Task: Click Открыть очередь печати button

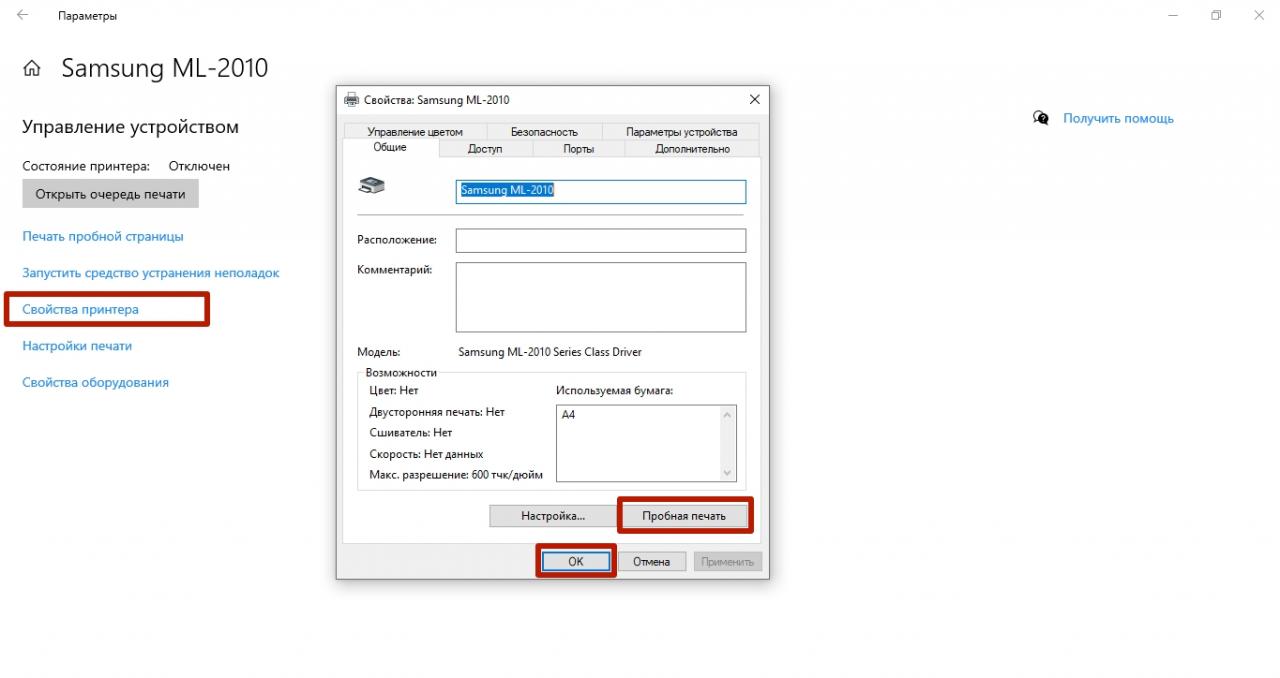Action: pyautogui.click(x=110, y=194)
